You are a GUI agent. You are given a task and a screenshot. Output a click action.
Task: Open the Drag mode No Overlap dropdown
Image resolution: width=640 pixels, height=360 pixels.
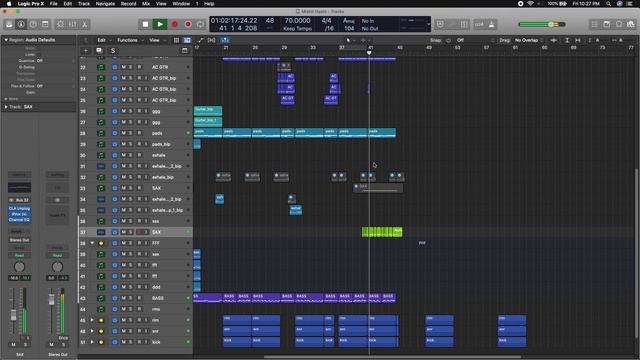click(x=529, y=40)
